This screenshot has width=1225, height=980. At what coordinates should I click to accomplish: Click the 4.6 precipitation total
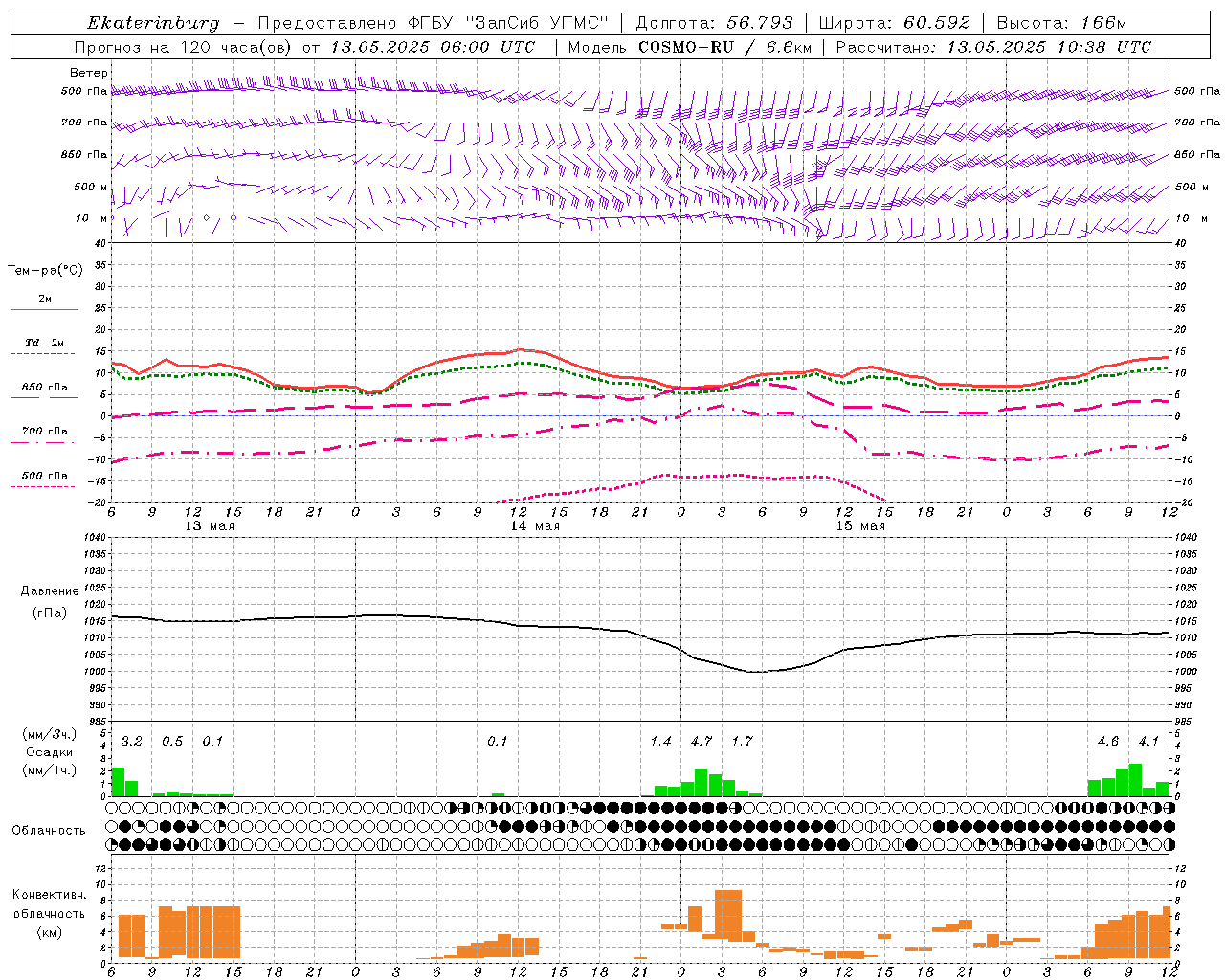[1108, 742]
